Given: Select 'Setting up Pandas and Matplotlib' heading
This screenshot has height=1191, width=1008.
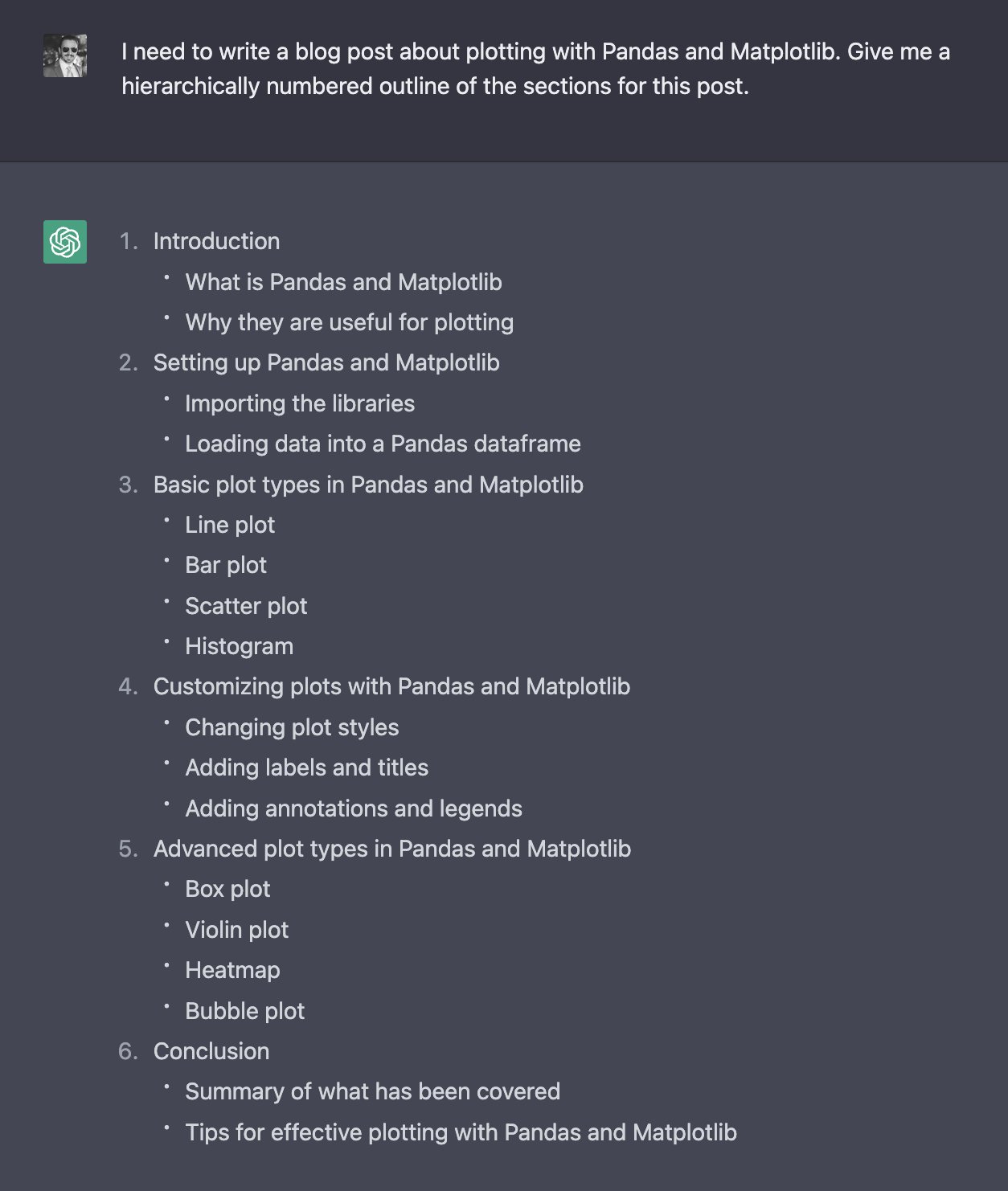Looking at the screenshot, I should coord(326,362).
